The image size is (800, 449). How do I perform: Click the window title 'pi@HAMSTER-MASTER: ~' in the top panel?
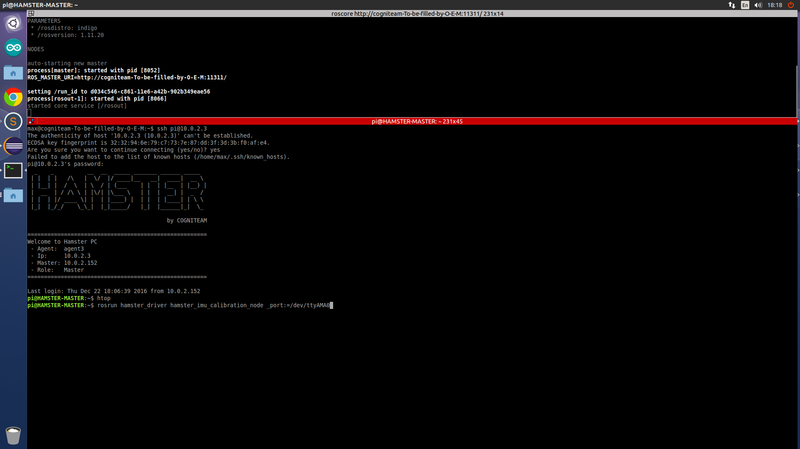pyautogui.click(x=40, y=5)
